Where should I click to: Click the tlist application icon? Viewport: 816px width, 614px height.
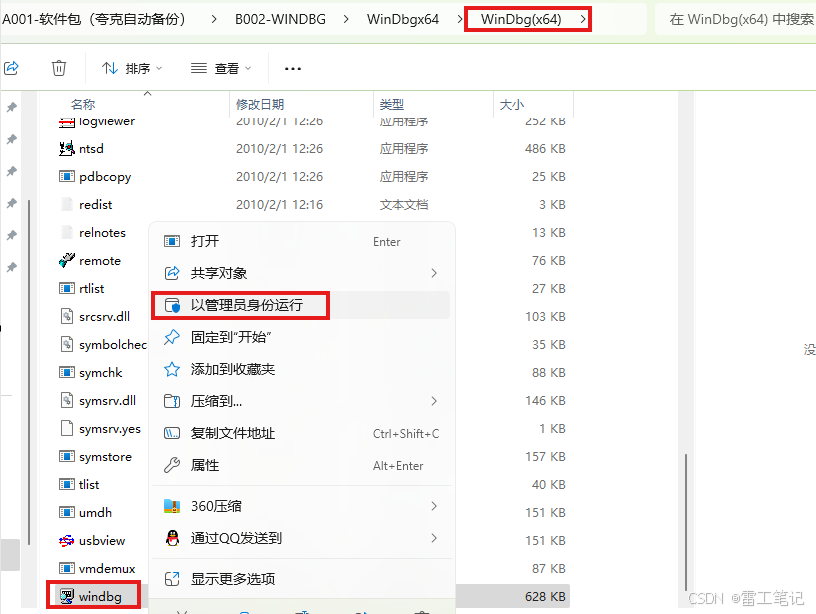(67, 484)
